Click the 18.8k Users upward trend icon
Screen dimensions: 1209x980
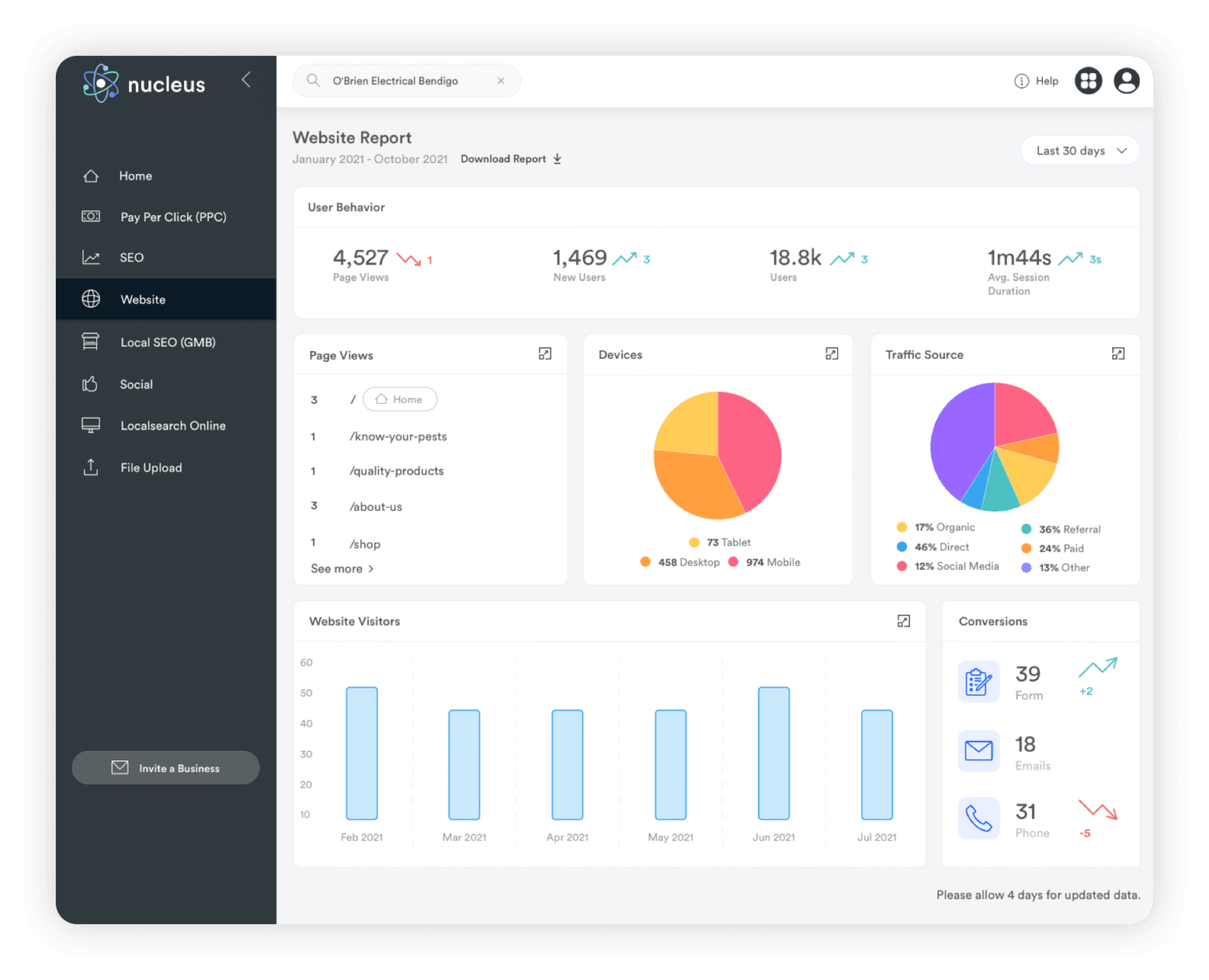tap(842, 258)
